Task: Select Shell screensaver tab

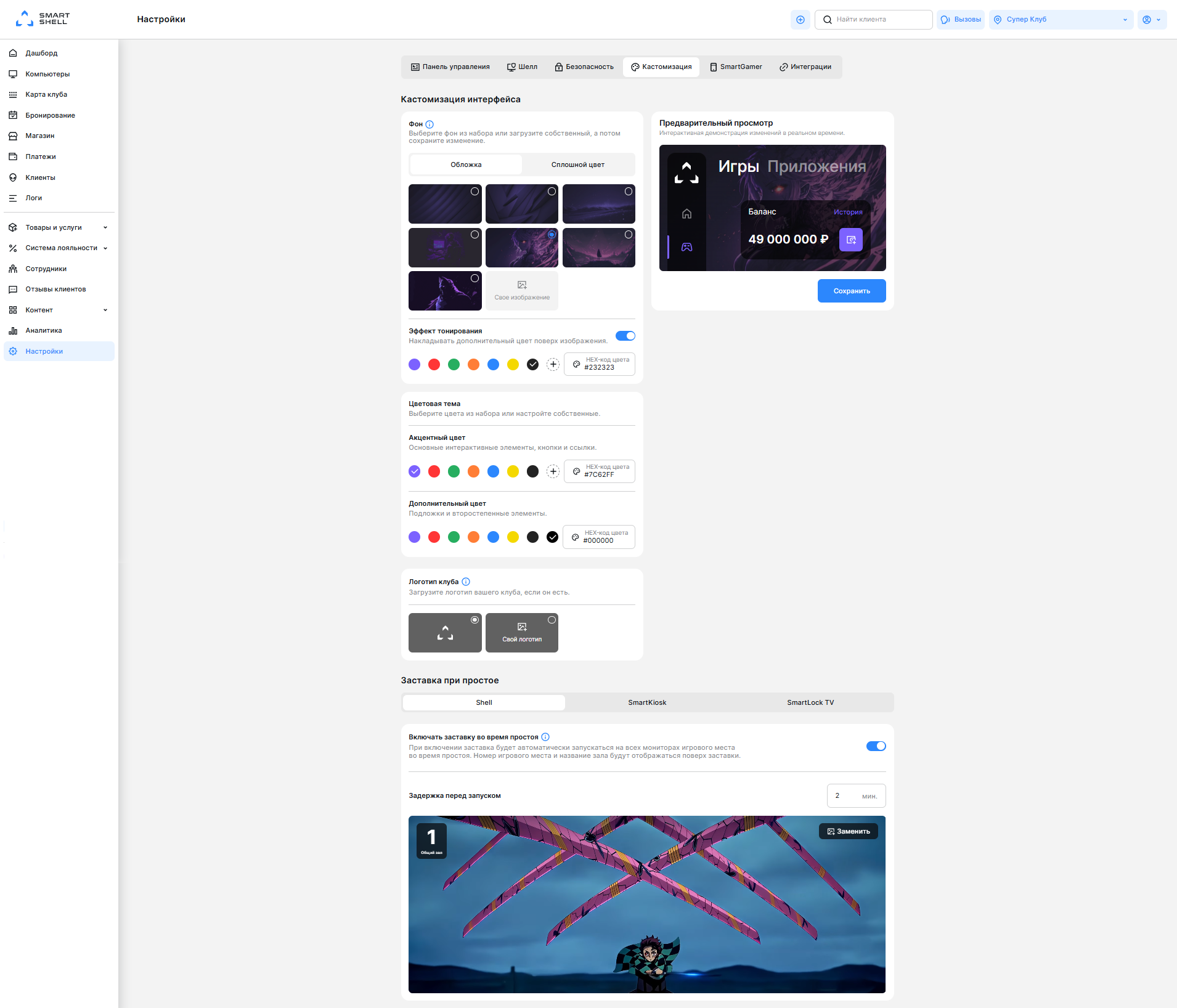Action: [484, 702]
